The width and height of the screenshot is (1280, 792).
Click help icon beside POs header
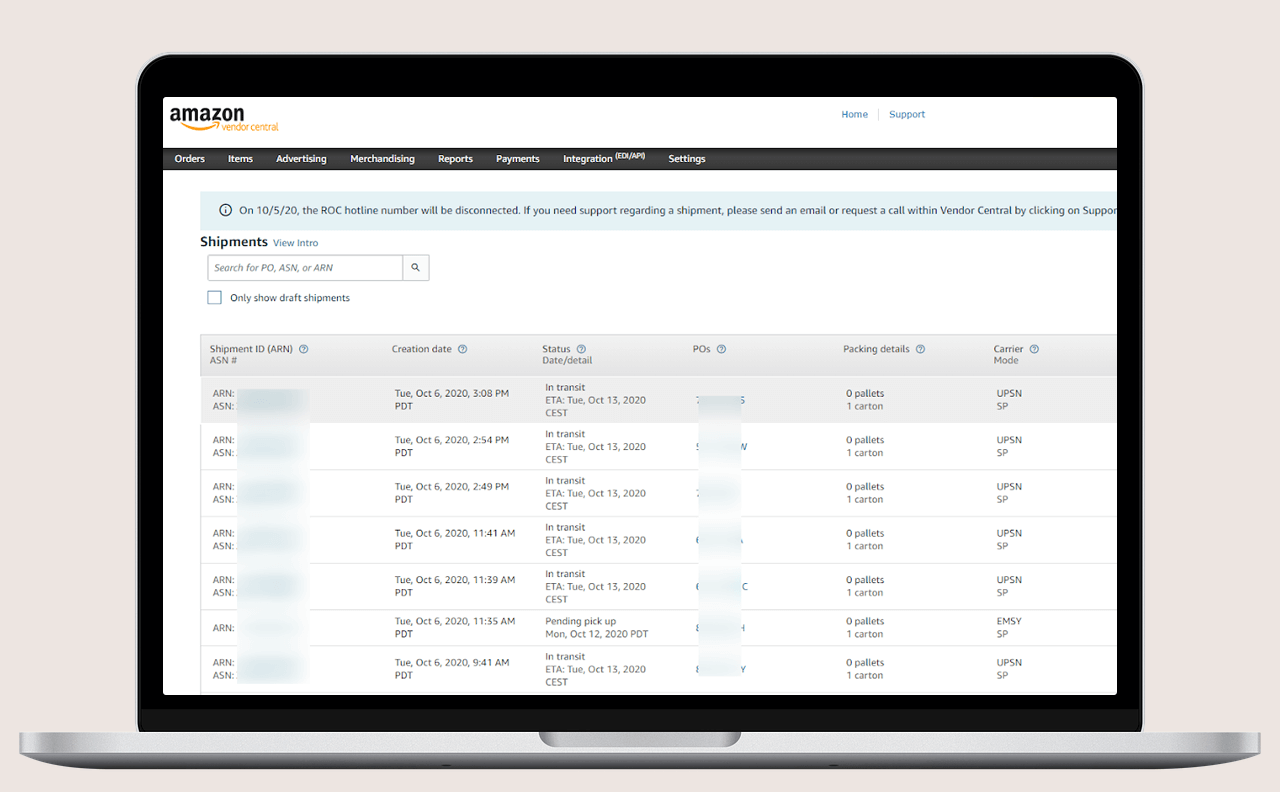point(721,349)
